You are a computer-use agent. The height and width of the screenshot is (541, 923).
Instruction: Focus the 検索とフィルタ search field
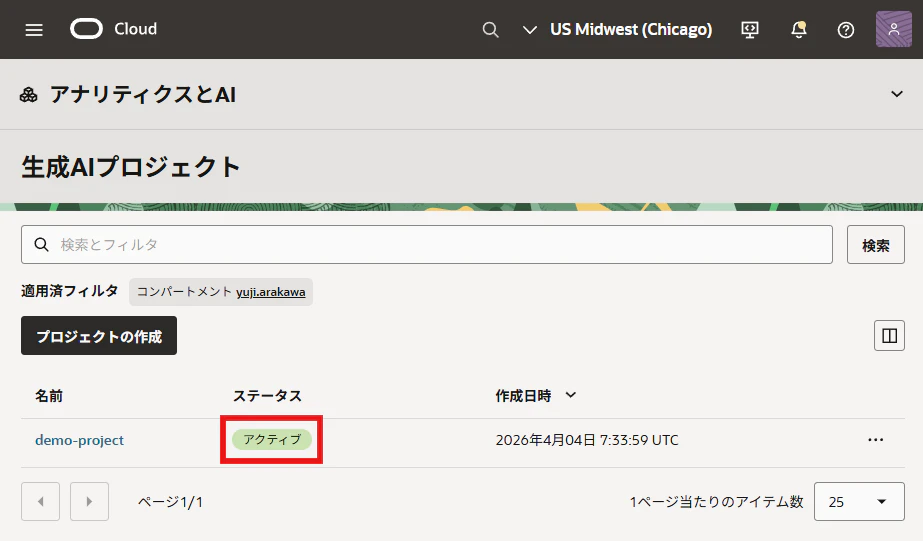coord(427,244)
